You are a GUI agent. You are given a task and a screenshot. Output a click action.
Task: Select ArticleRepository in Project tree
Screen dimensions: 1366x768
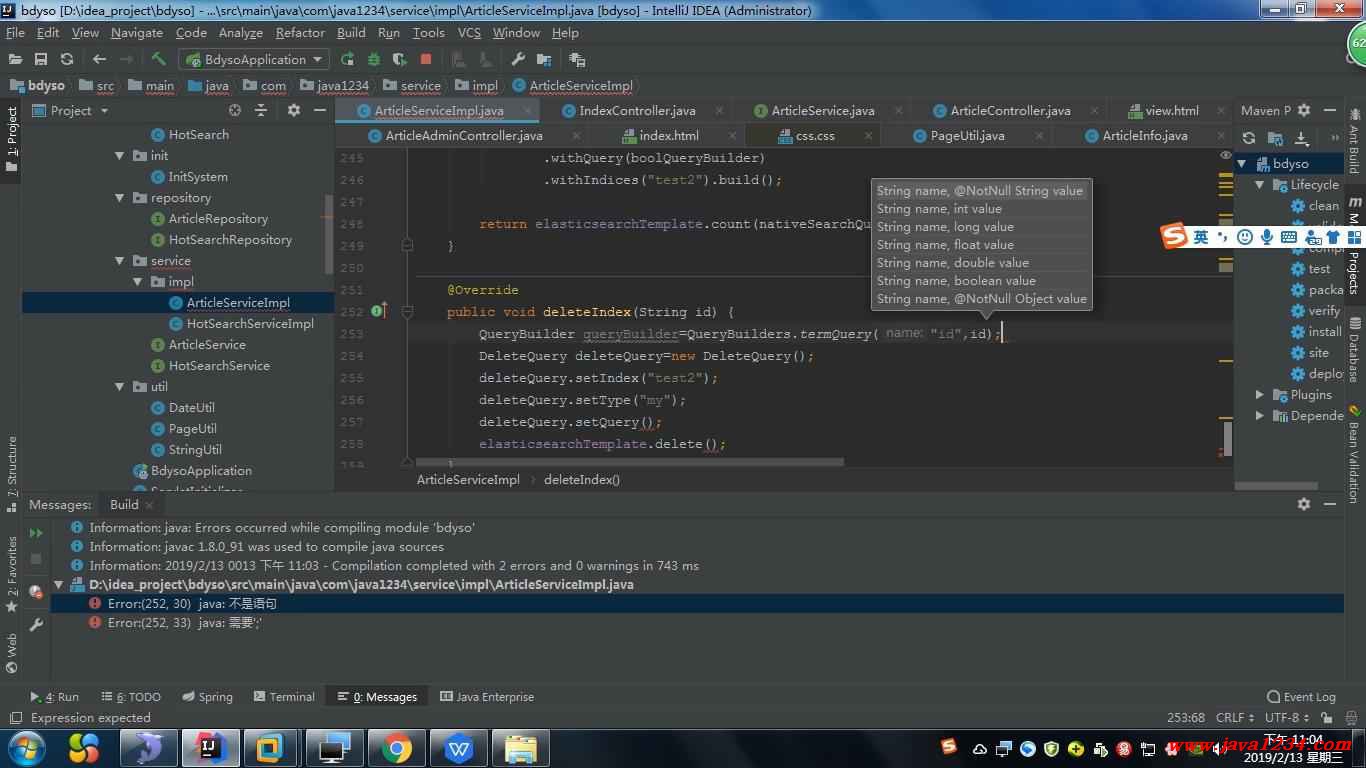coord(218,219)
